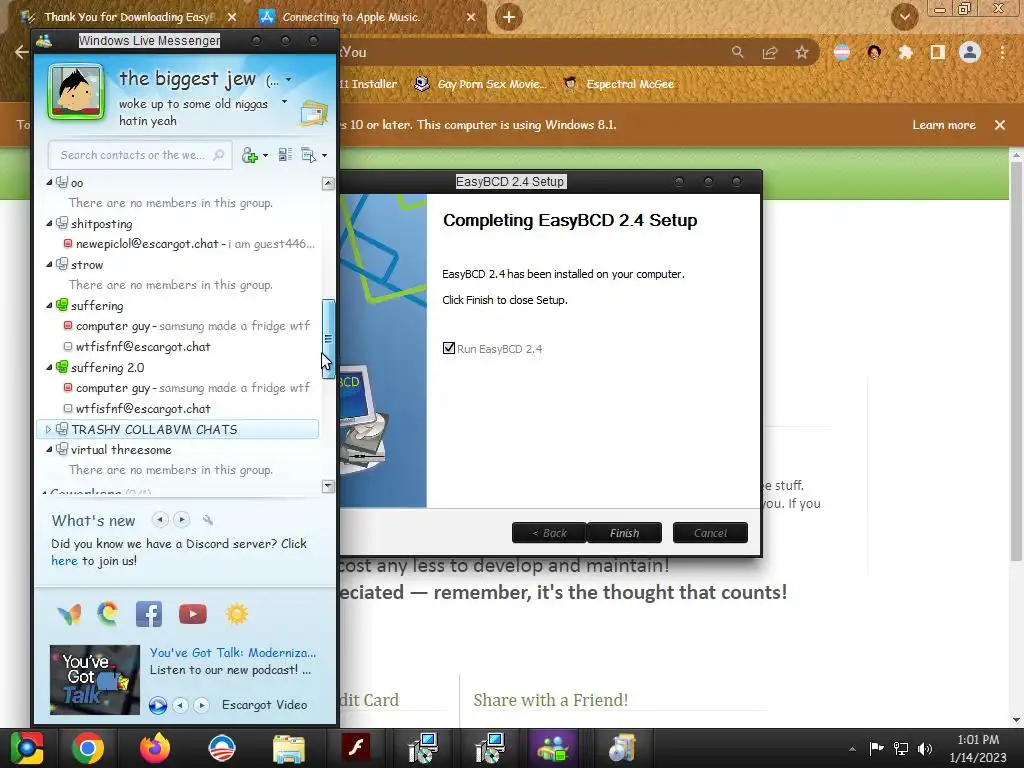Image resolution: width=1024 pixels, height=768 pixels.
Task: Toggle the Chrome side panel icon
Action: (x=938, y=52)
